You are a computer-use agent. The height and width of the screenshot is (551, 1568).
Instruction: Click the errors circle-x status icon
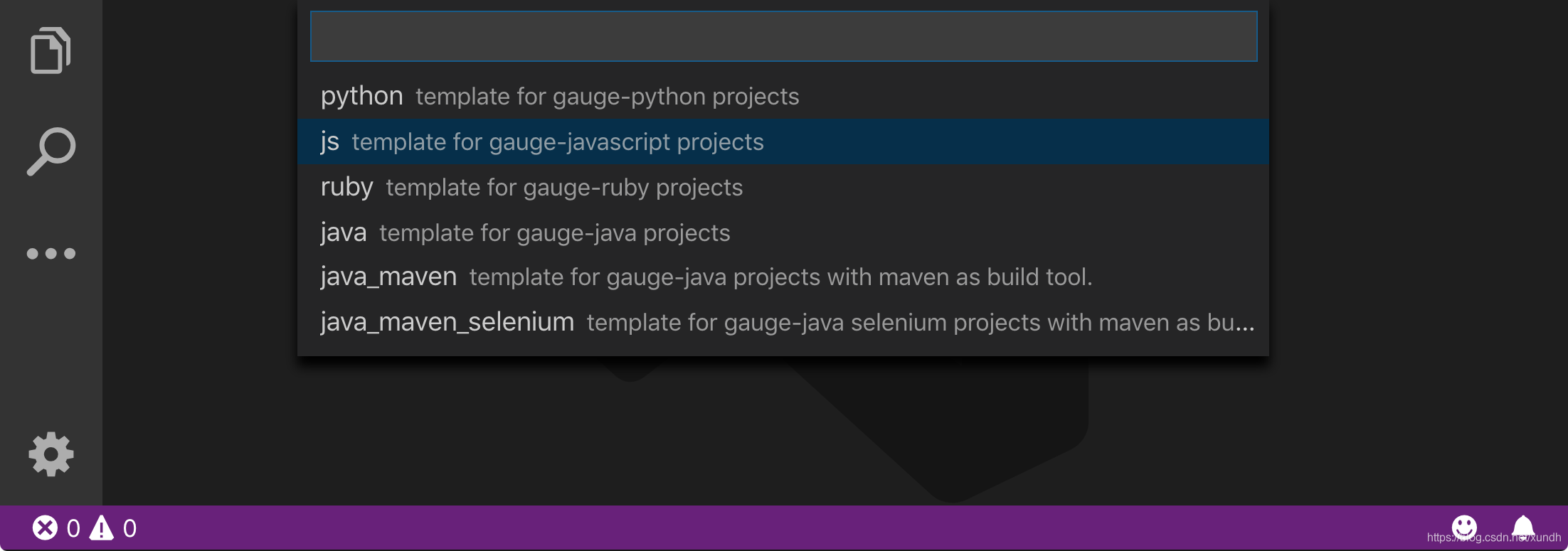pyautogui.click(x=45, y=528)
